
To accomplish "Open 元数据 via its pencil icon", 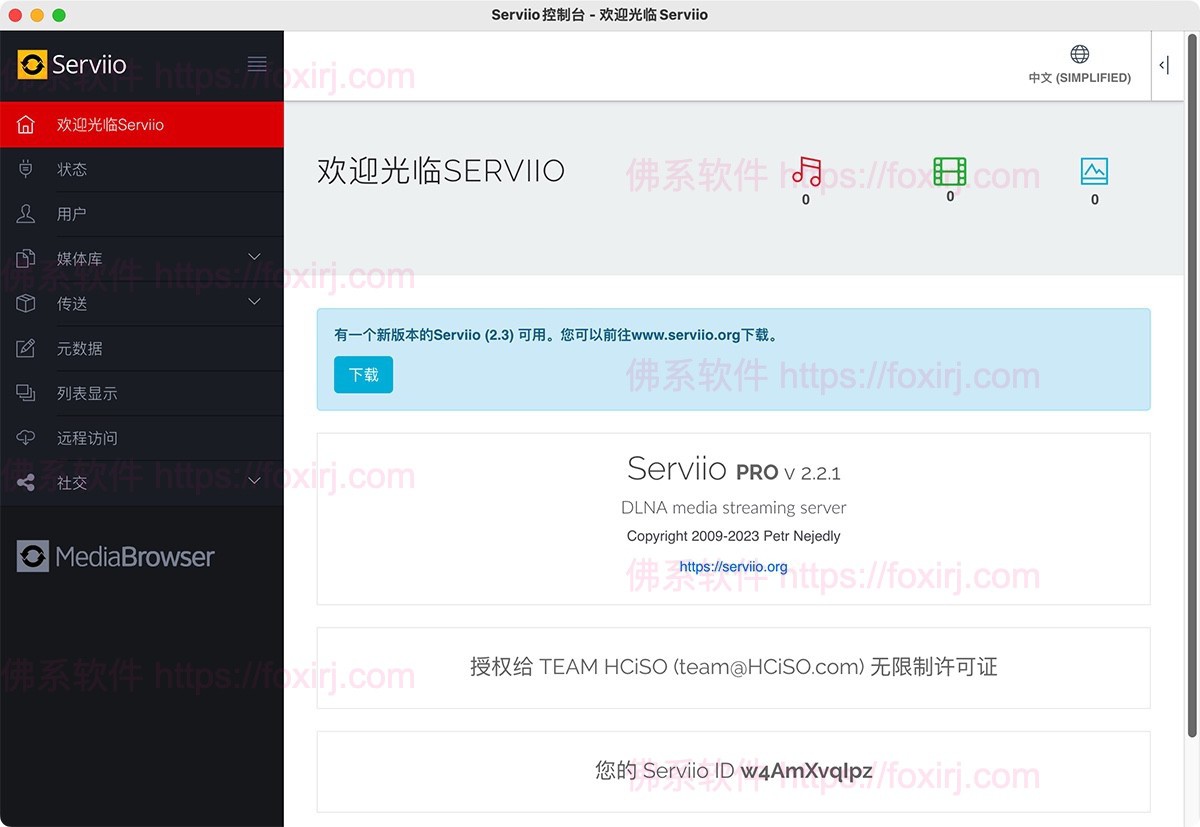I will (25, 348).
